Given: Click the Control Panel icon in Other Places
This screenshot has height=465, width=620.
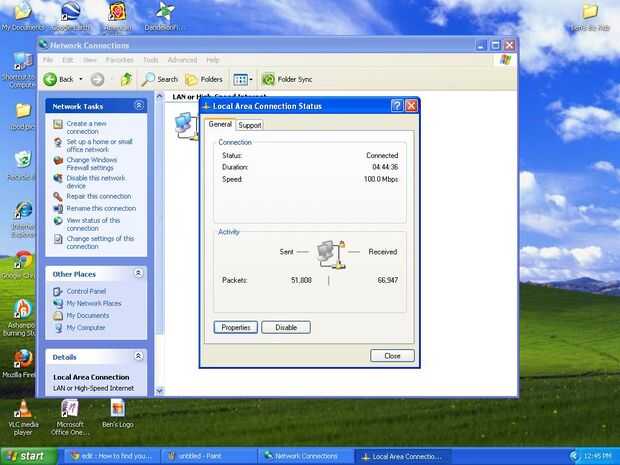Looking at the screenshot, I should pos(58,291).
